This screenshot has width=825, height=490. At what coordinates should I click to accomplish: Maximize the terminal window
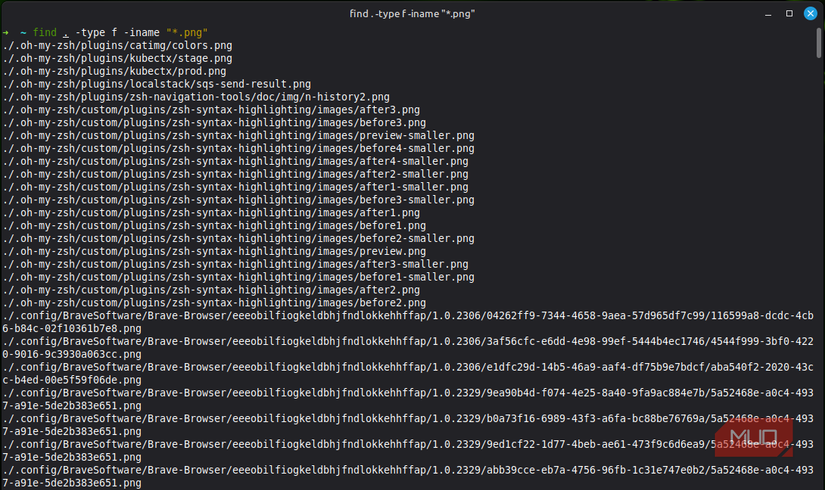789,14
